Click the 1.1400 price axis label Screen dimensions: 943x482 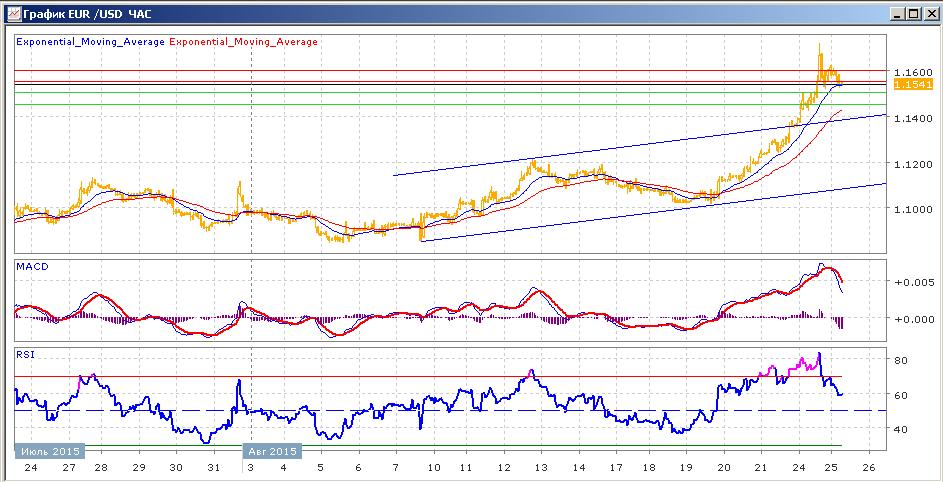[x=914, y=119]
